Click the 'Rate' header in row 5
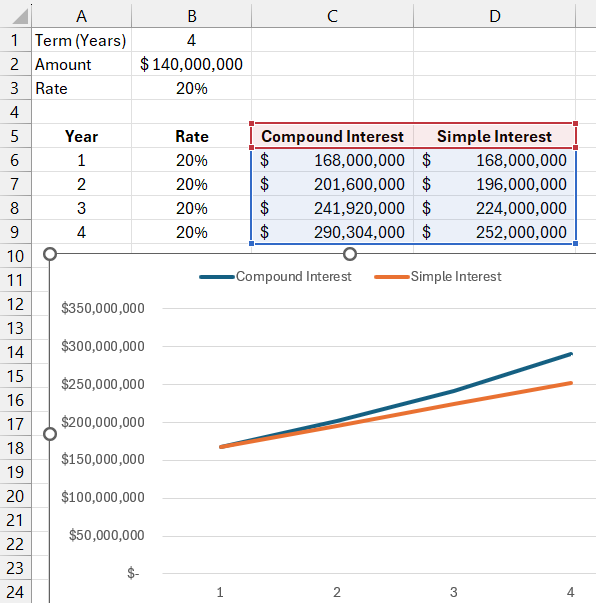Image resolution: width=596 pixels, height=603 pixels. [191, 136]
